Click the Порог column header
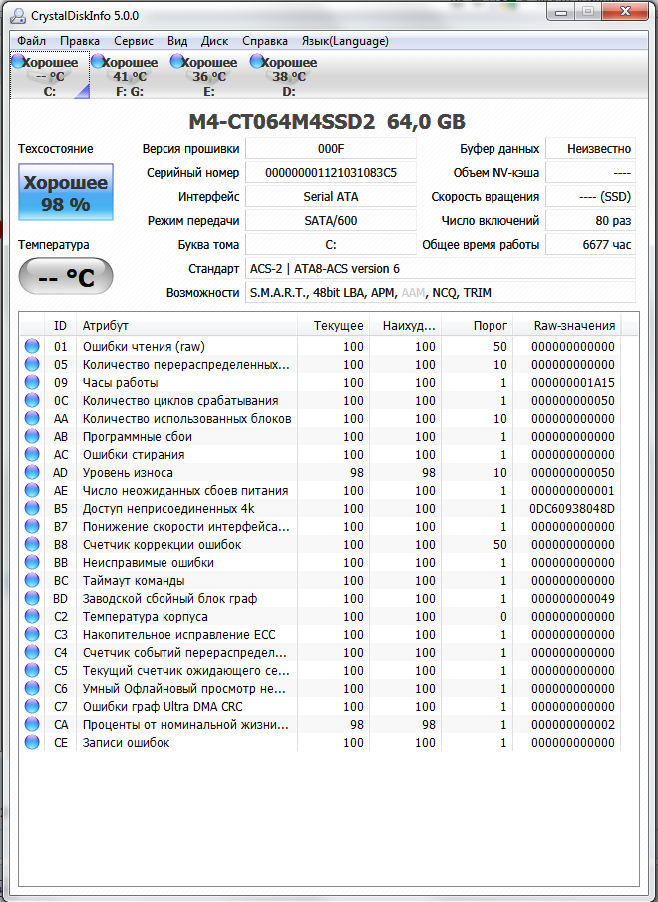The height and width of the screenshot is (902, 658). point(477,326)
